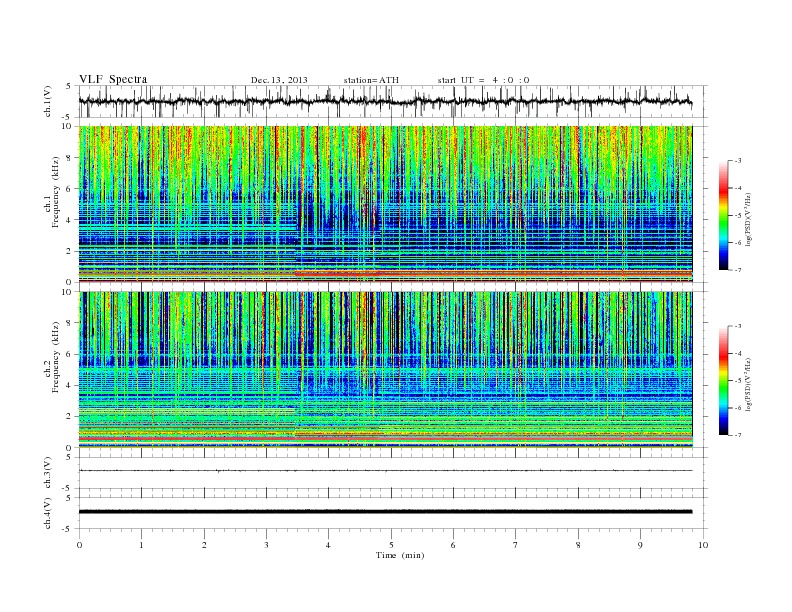The height and width of the screenshot is (612, 792).
Task: Click the '7' tick on the time axis
Action: pyautogui.click(x=516, y=545)
